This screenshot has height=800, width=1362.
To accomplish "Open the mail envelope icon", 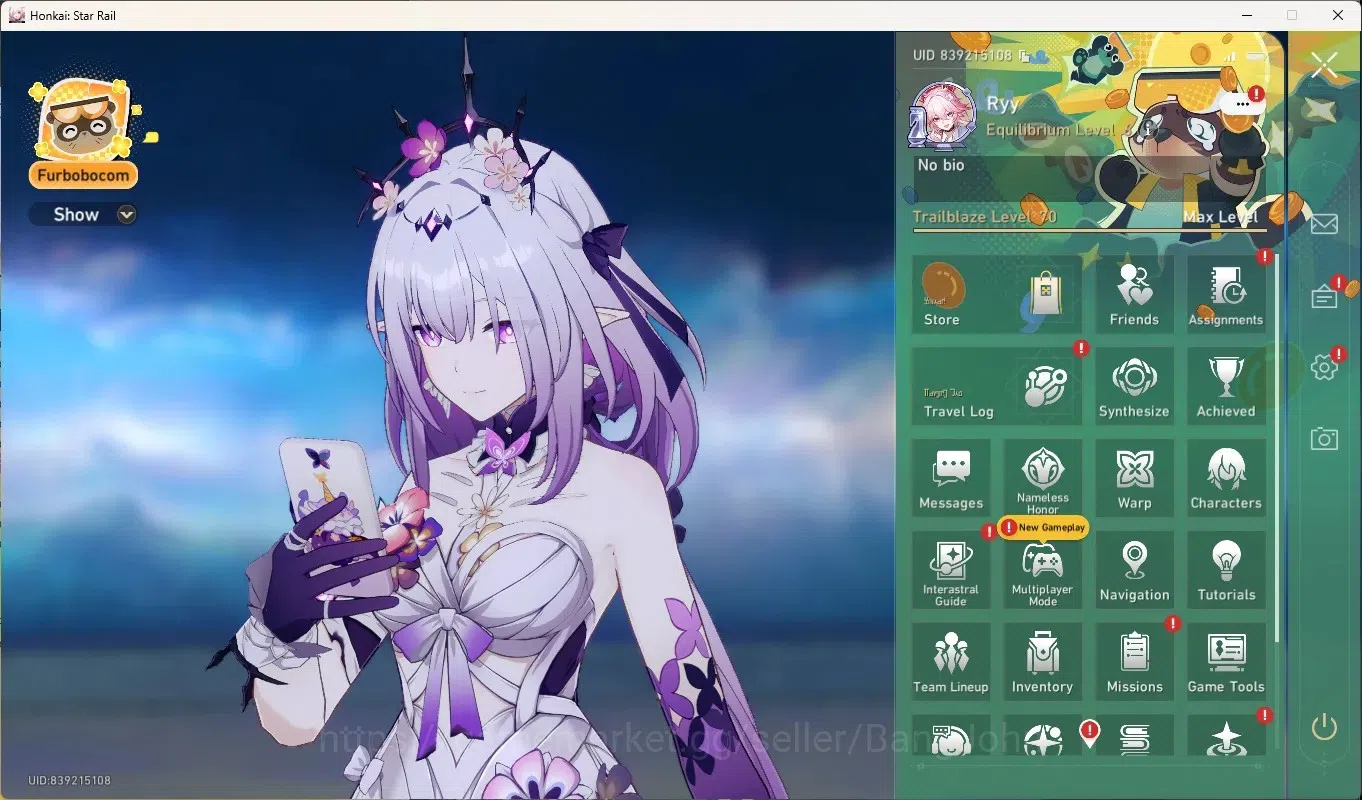I will point(1324,223).
